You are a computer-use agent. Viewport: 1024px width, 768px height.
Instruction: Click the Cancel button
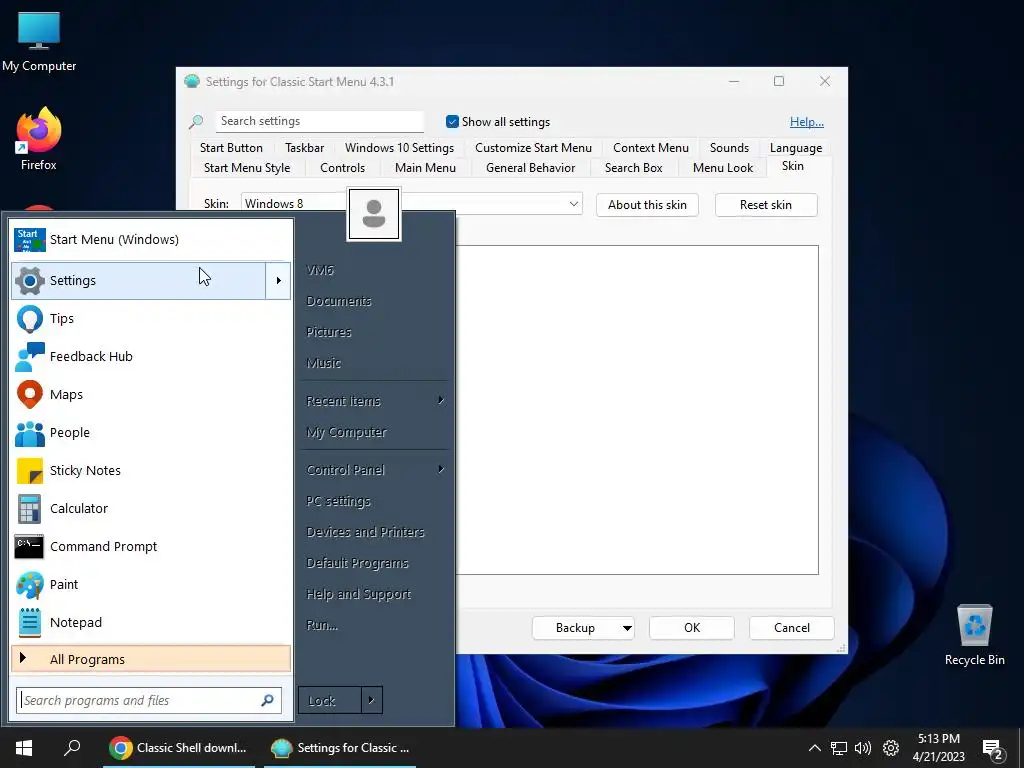tap(792, 628)
